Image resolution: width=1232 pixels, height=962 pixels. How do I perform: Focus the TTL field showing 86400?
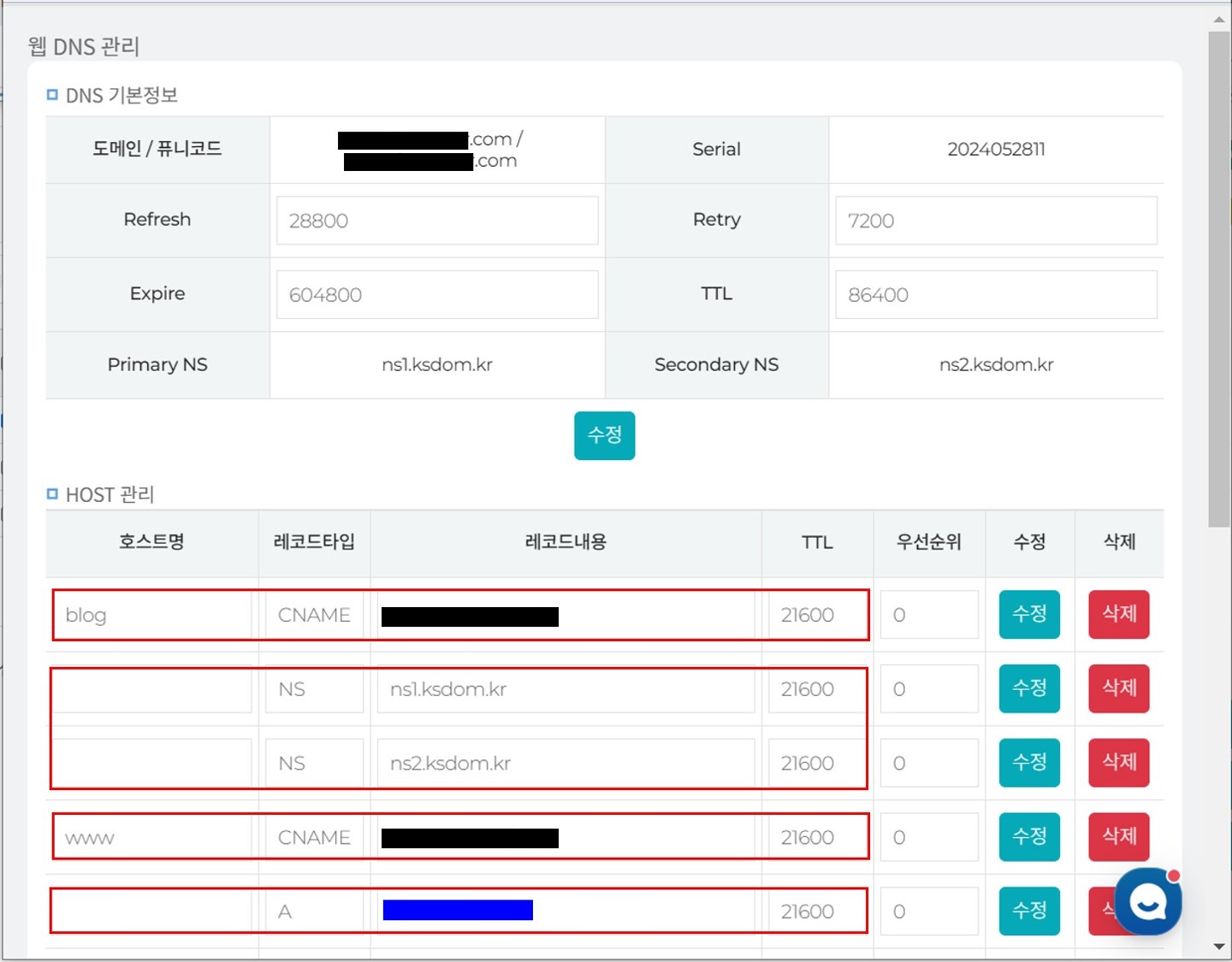996,295
